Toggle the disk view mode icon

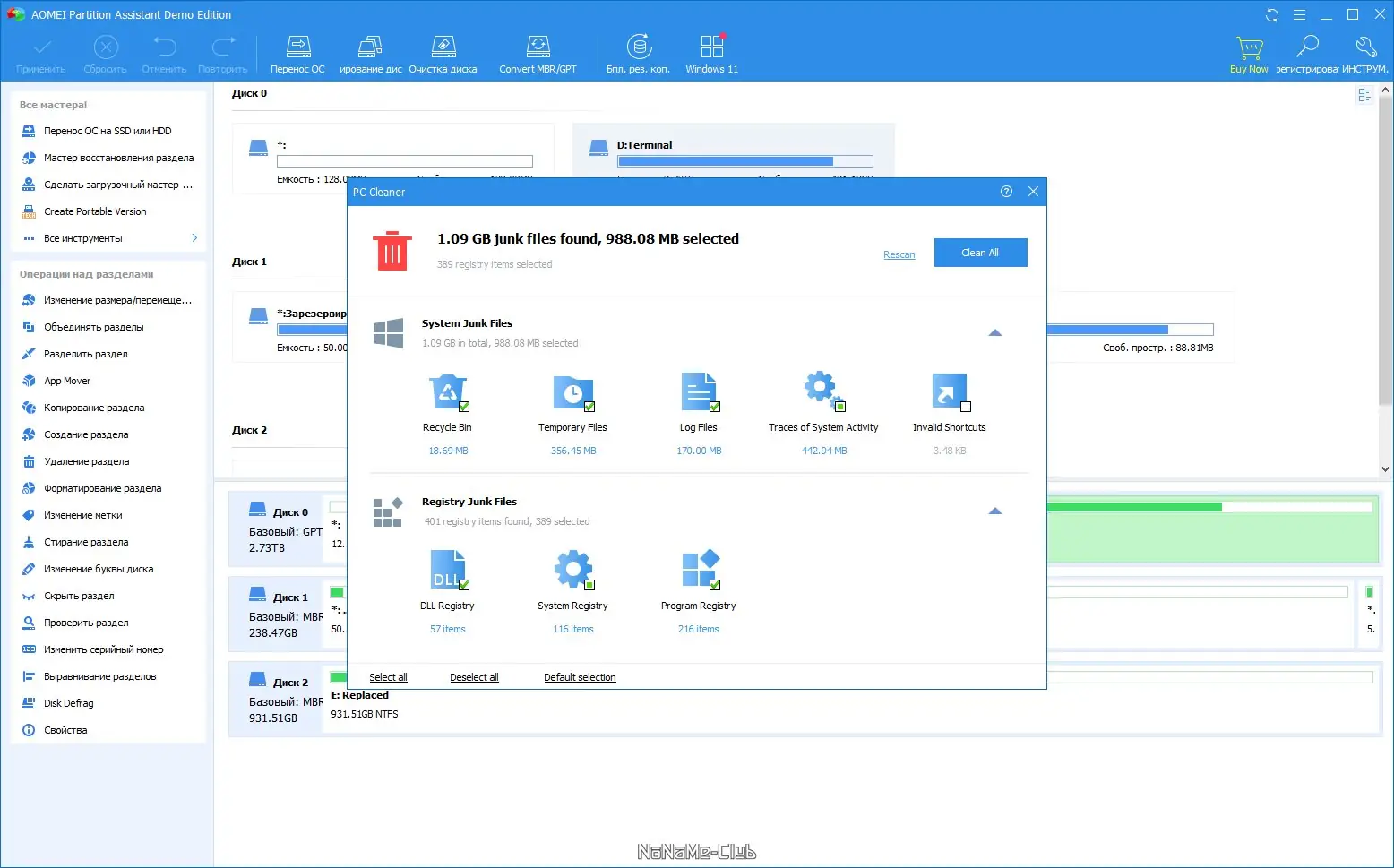tap(1364, 95)
